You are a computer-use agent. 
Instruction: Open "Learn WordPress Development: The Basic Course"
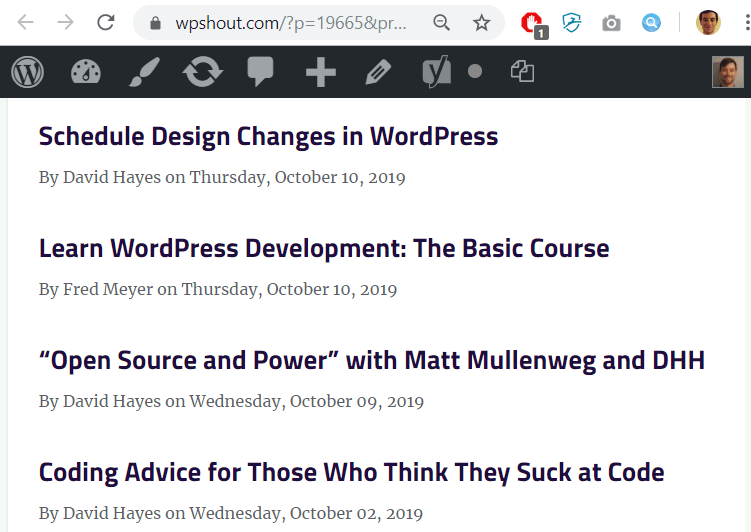pyautogui.click(x=324, y=248)
